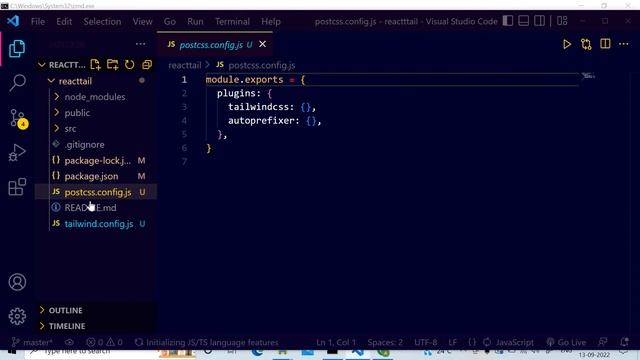Open editor more actions ellipsis

coord(624,44)
